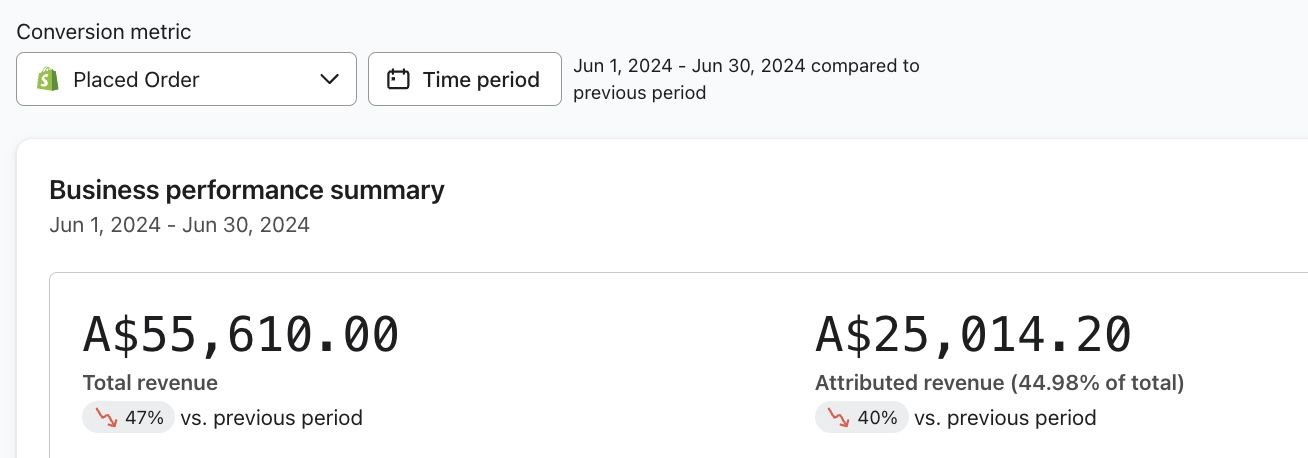Open the Time period picker
The width and height of the screenshot is (1308, 458).
(x=464, y=79)
